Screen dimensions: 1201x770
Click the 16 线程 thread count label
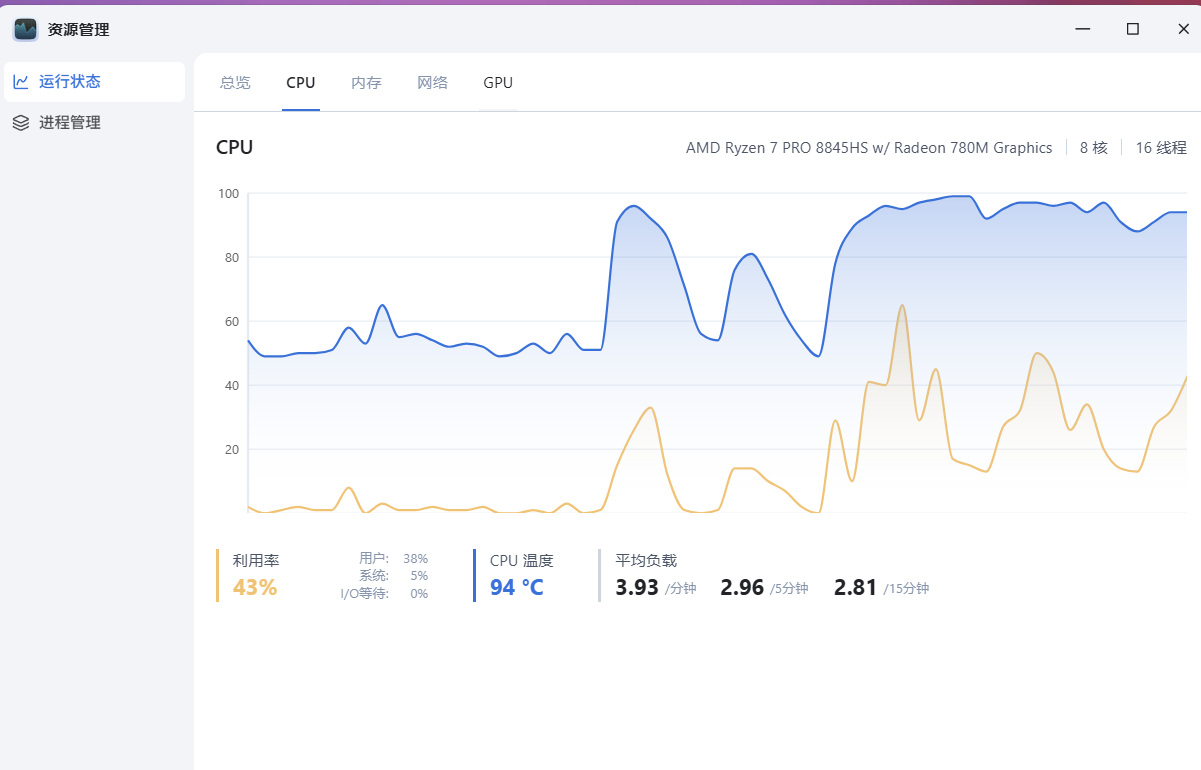(x=1160, y=148)
